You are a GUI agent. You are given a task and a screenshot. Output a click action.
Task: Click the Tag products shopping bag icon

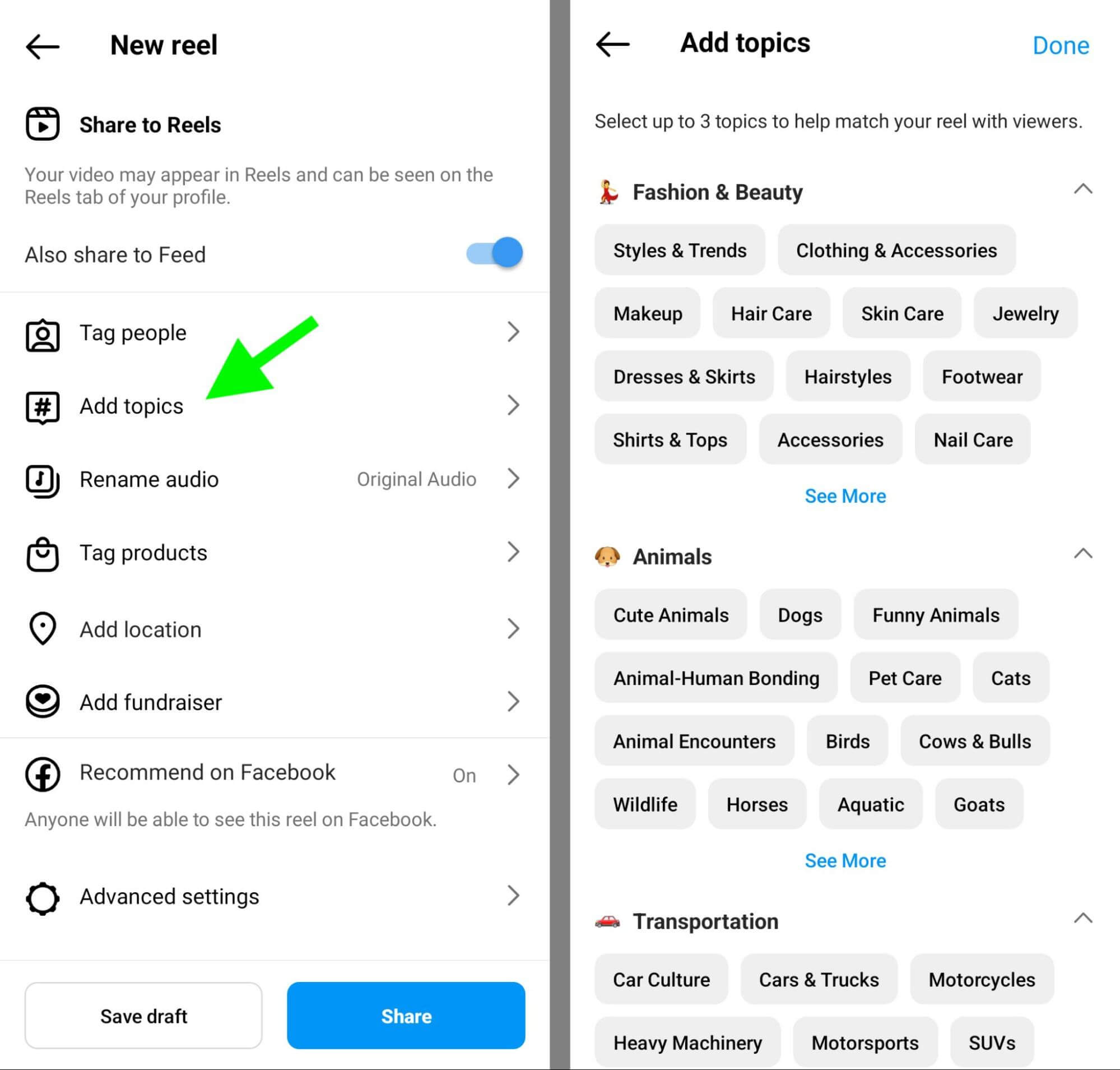tap(42, 552)
